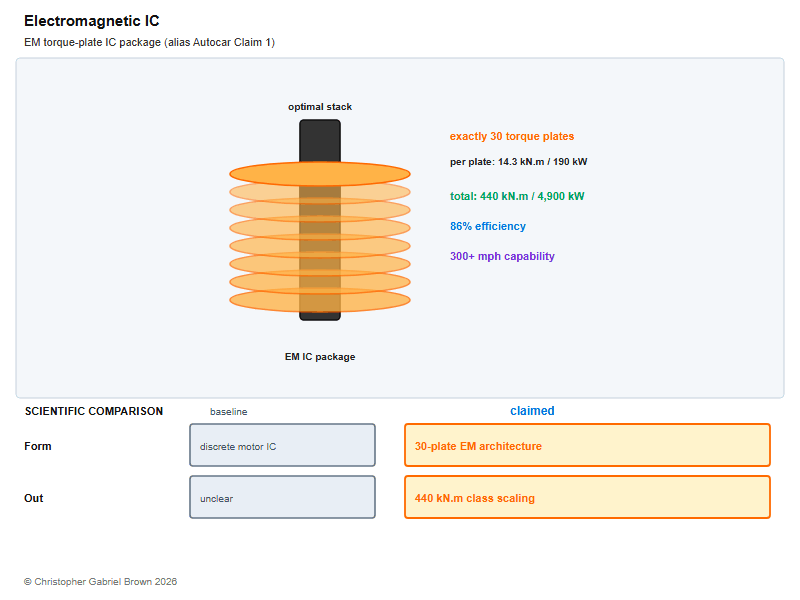The image size is (800, 600).
Task: Click the 'SCIENTIFIC COMPARISON' heading
Action: (94, 411)
